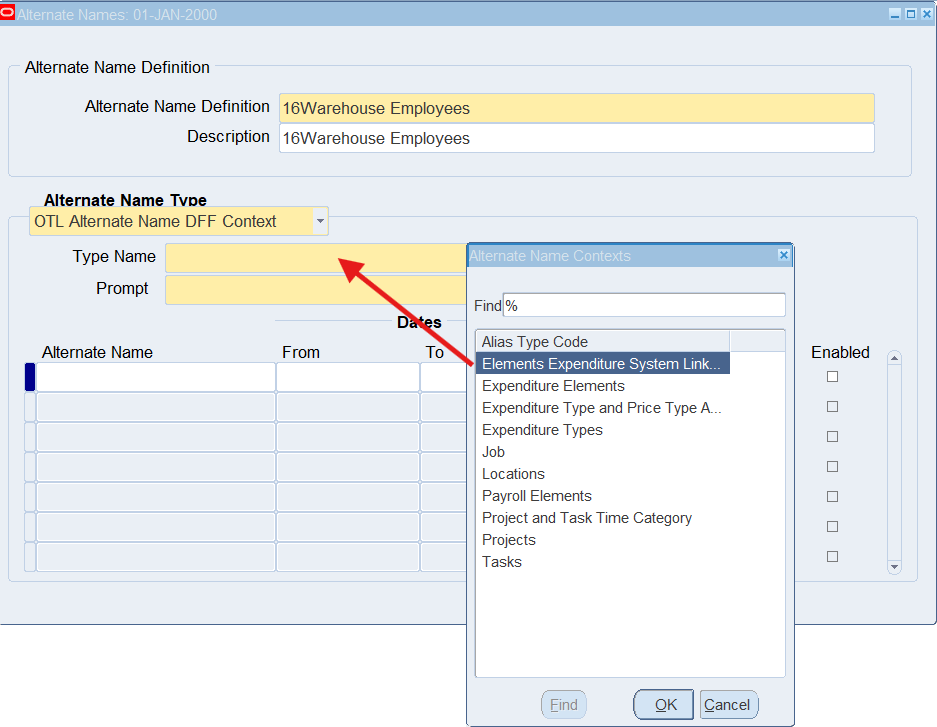Close the Alternate Name Contexts dialog
The image size is (937, 727).
tap(784, 256)
